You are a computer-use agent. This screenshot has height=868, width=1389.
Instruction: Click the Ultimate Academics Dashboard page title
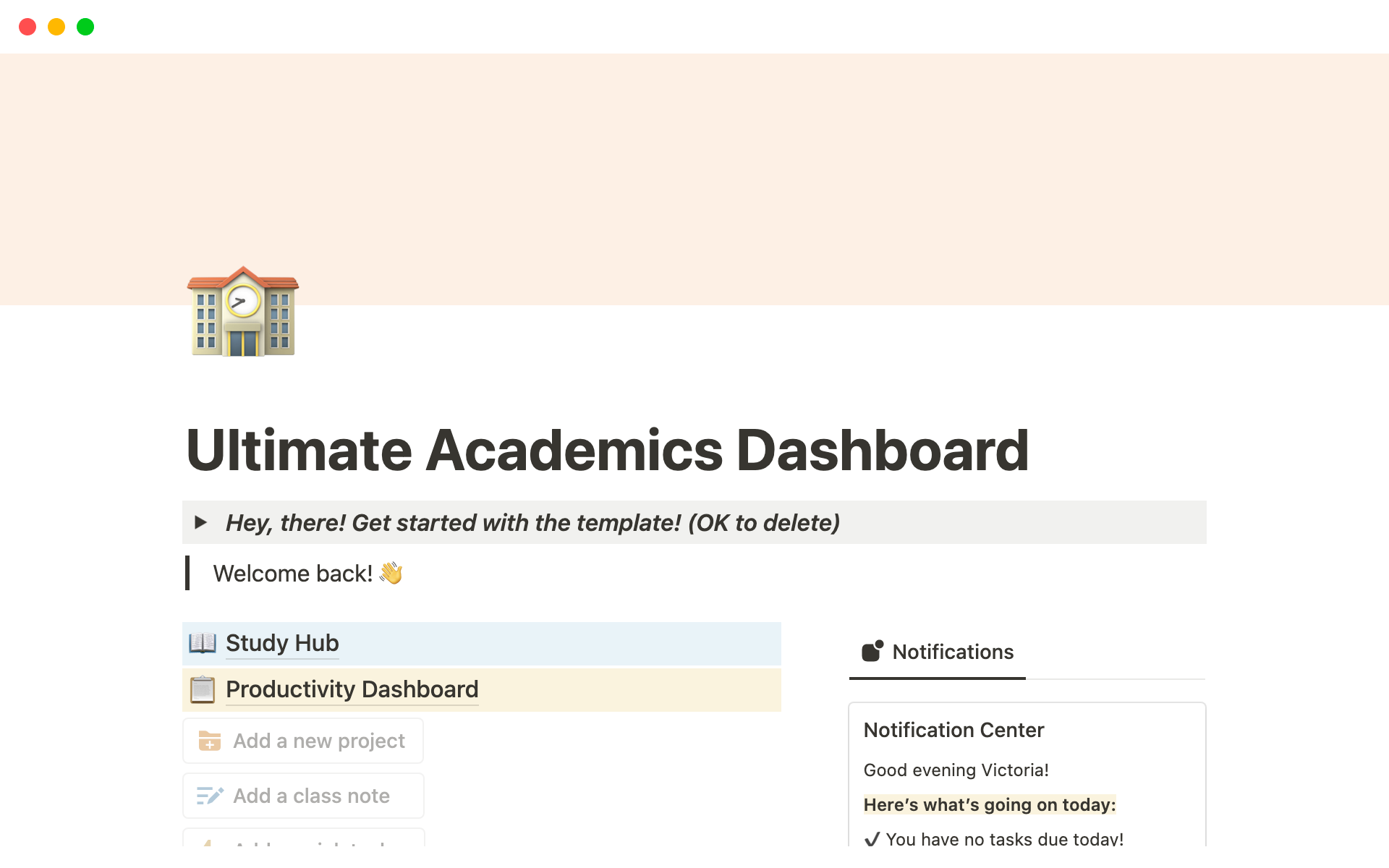607,451
